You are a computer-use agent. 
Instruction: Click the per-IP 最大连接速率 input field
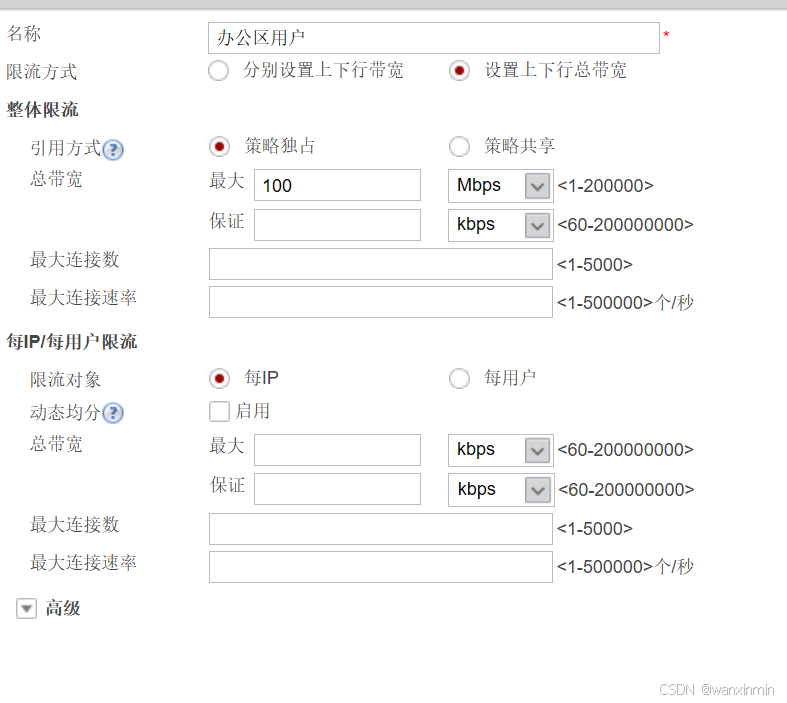(x=380, y=567)
